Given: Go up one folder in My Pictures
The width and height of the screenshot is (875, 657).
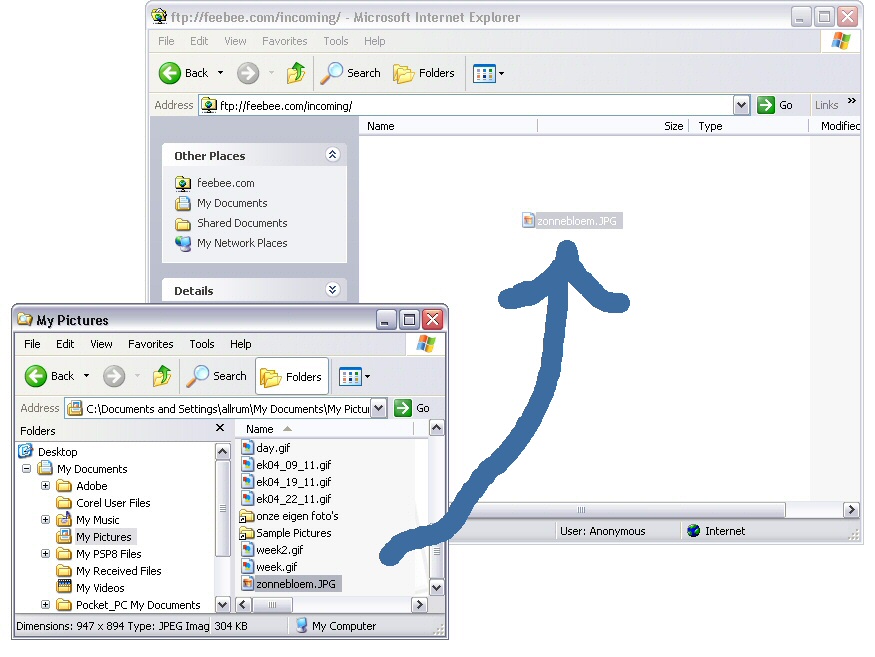Looking at the screenshot, I should [x=162, y=376].
